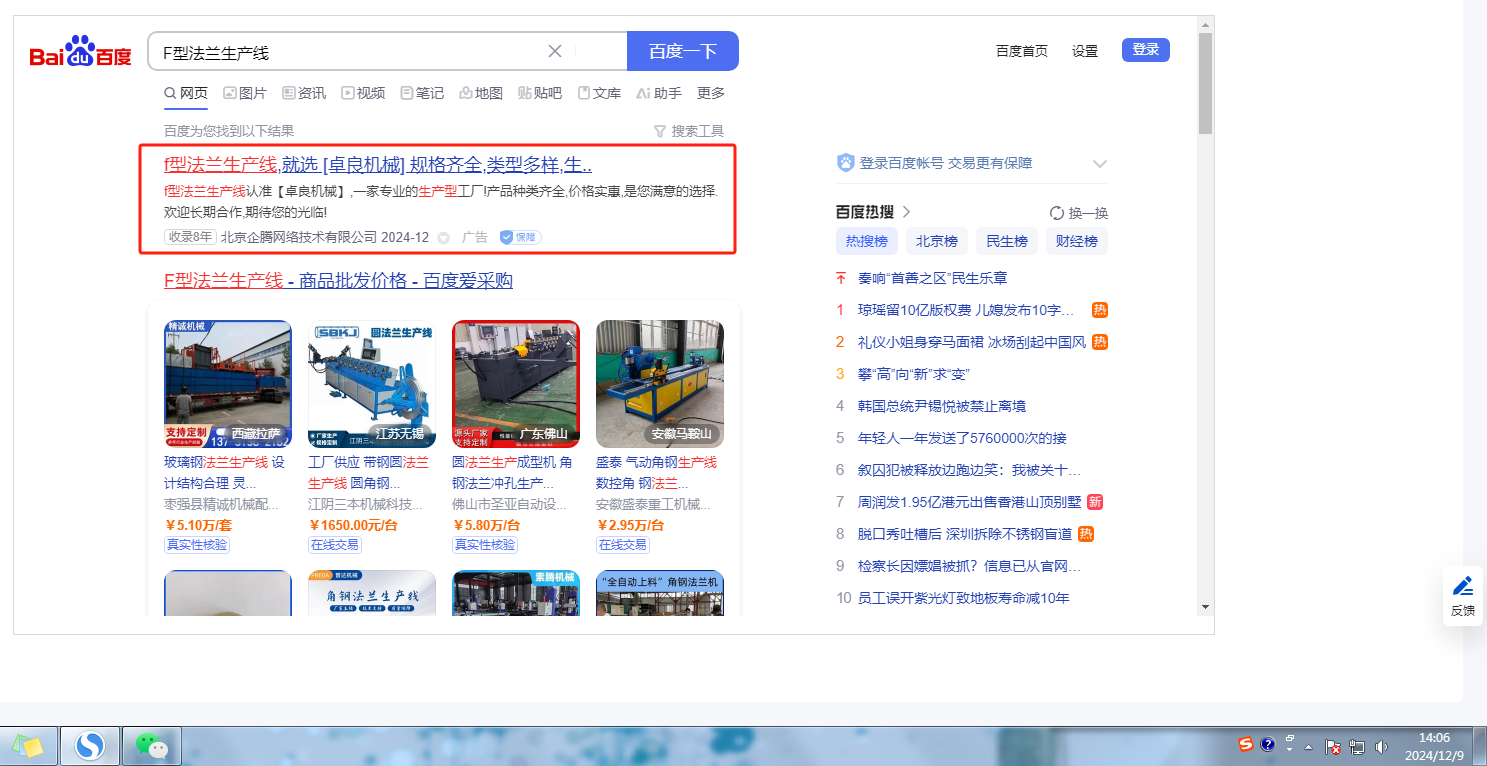1487x766 pixels.
Task: Click the Sogou input method tray icon
Action: [x=1246, y=745]
